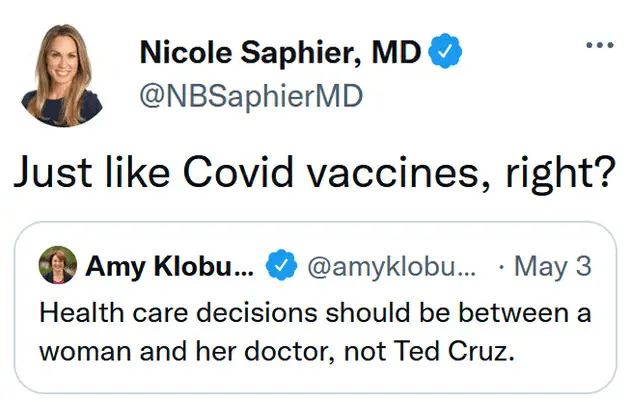The width and height of the screenshot is (630, 402).
Task: Click the "MD" suffix in Nicole Saphier's name
Action: click(x=397, y=52)
